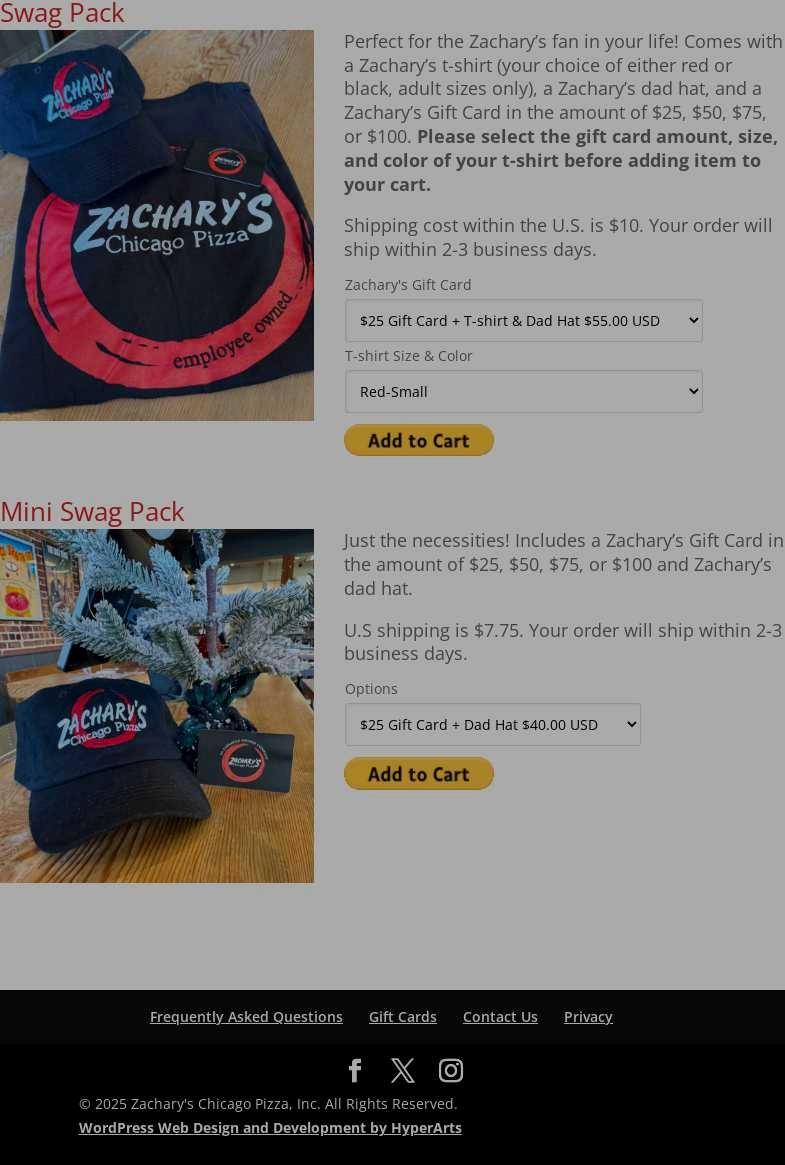Click the arrow on $55.00 USD gift card selector

click(693, 320)
